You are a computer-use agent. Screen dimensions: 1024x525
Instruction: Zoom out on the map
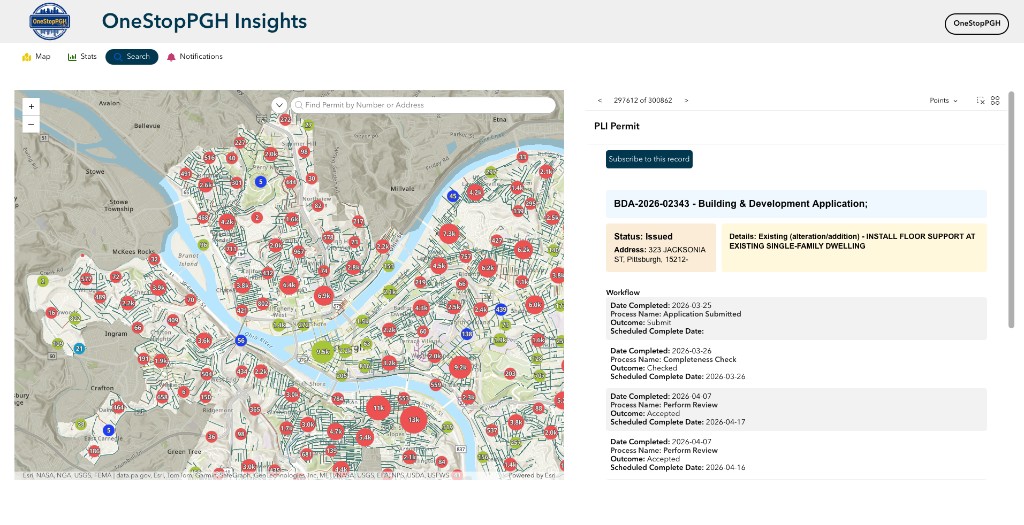coord(31,124)
